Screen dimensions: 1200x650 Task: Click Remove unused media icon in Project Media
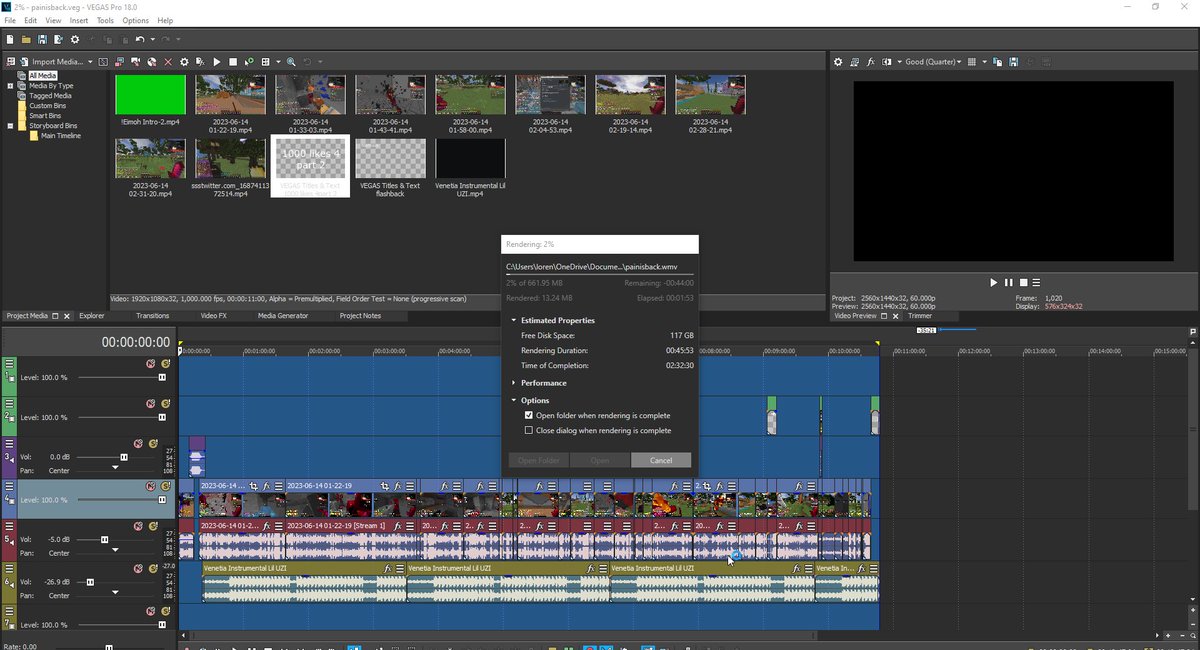coord(11,62)
